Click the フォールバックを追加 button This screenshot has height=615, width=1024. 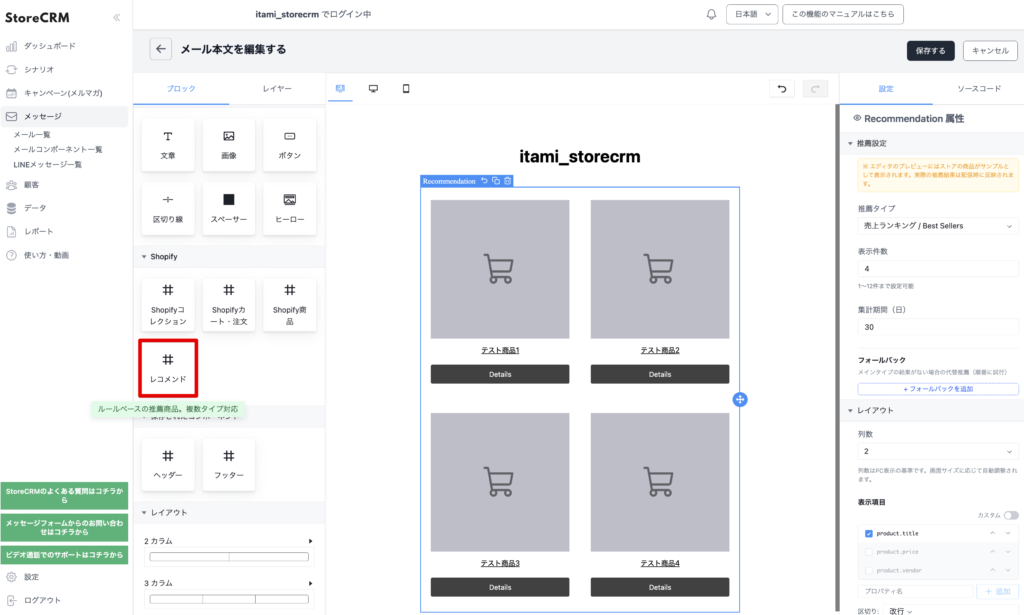point(937,388)
